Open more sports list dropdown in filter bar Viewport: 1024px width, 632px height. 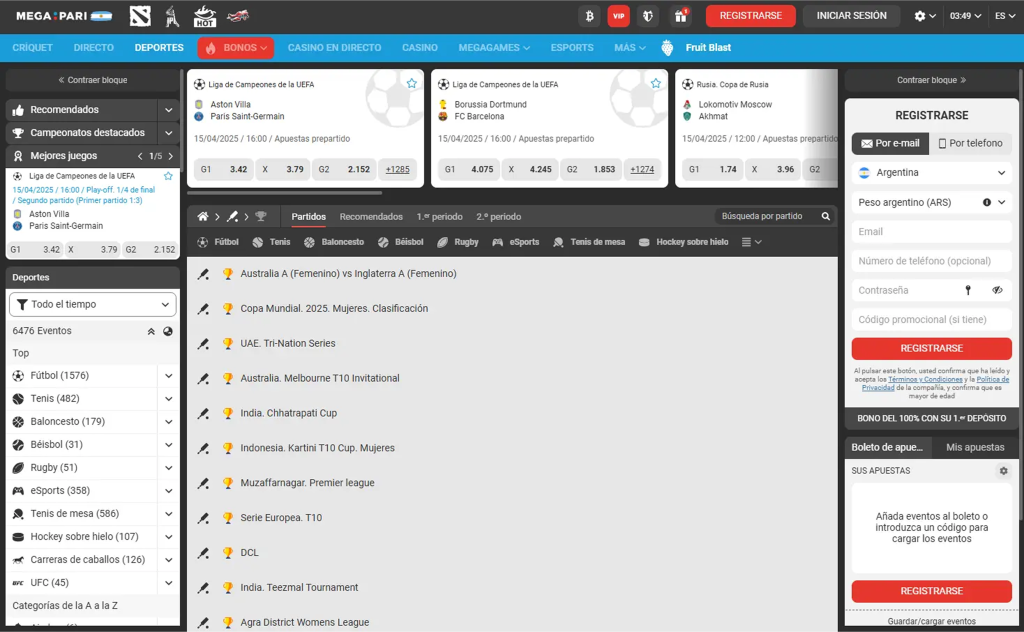click(x=752, y=242)
